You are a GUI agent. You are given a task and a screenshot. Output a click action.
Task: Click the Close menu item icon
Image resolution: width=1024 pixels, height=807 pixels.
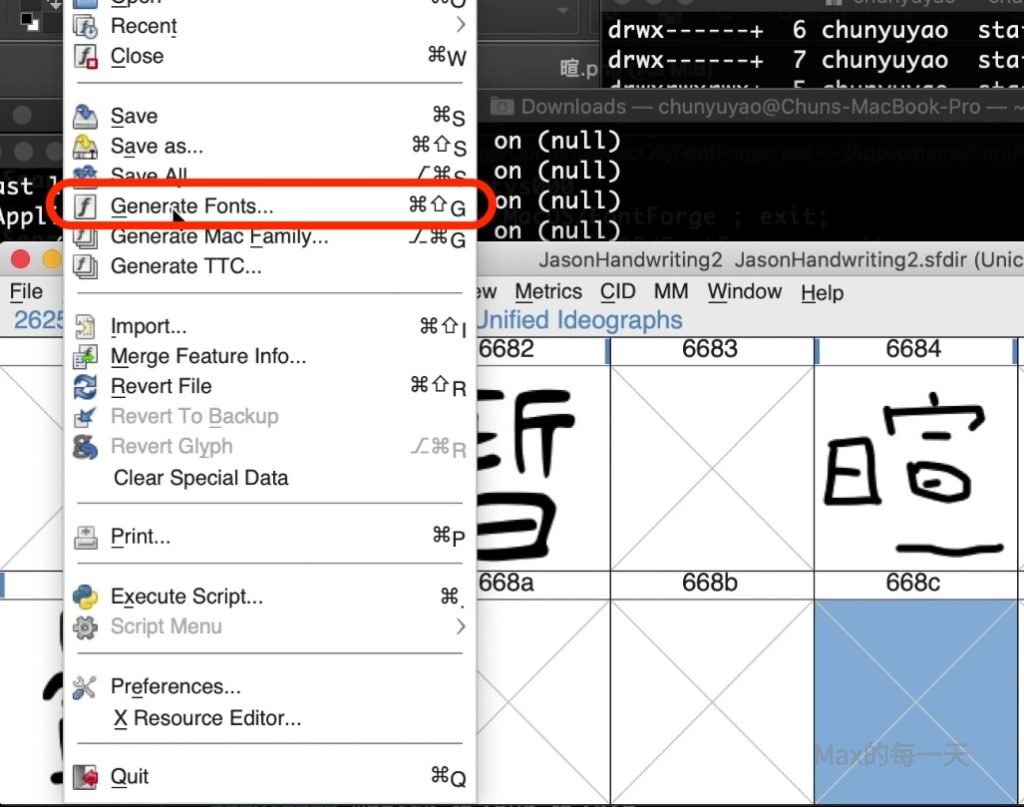(87, 57)
